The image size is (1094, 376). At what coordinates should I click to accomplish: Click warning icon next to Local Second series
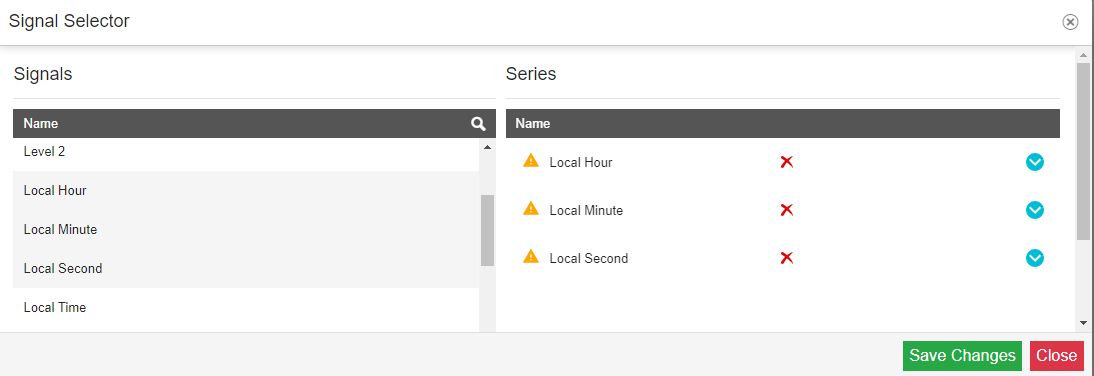click(531, 257)
